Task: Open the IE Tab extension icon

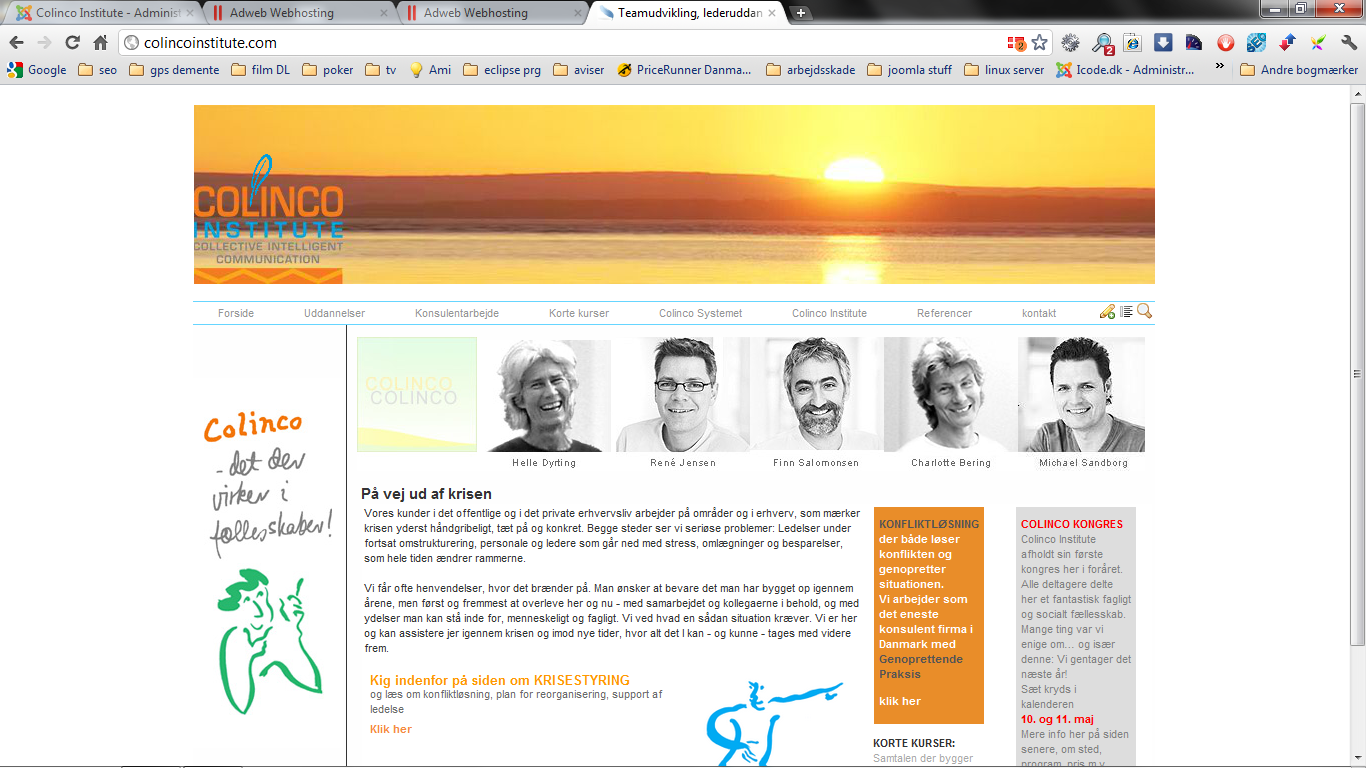Action: click(1132, 43)
